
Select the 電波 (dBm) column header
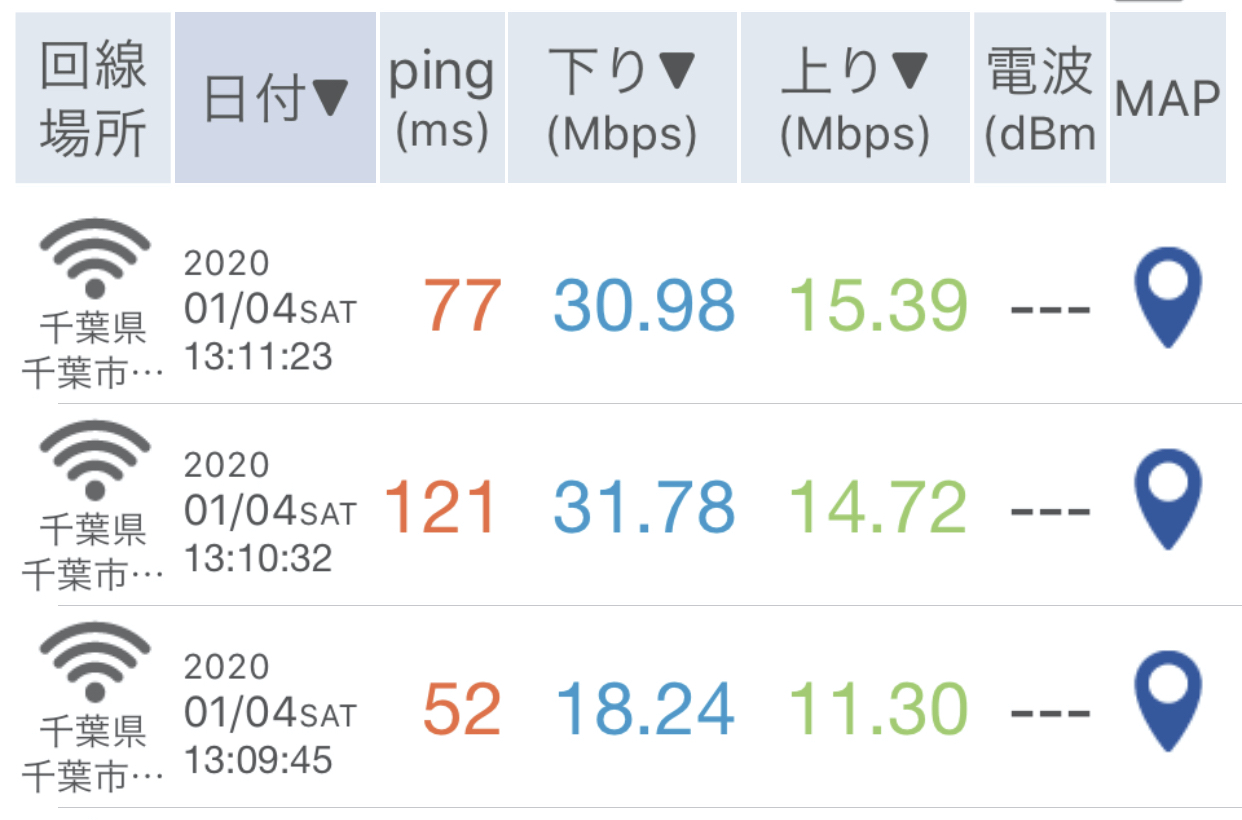[x=1040, y=98]
